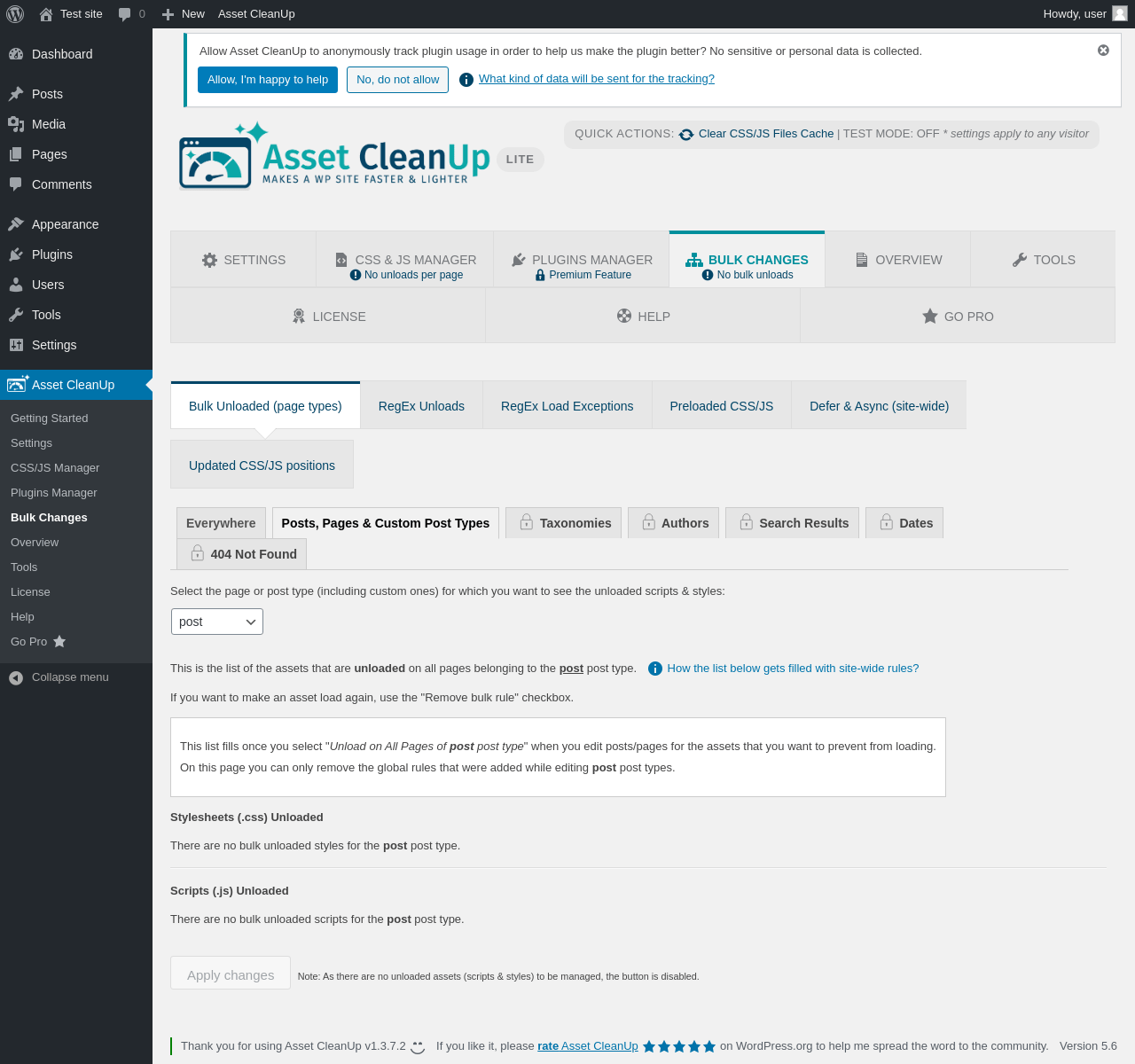Click the padlock icon on Dates tab
The height and width of the screenshot is (1064, 1135).
coord(887,522)
